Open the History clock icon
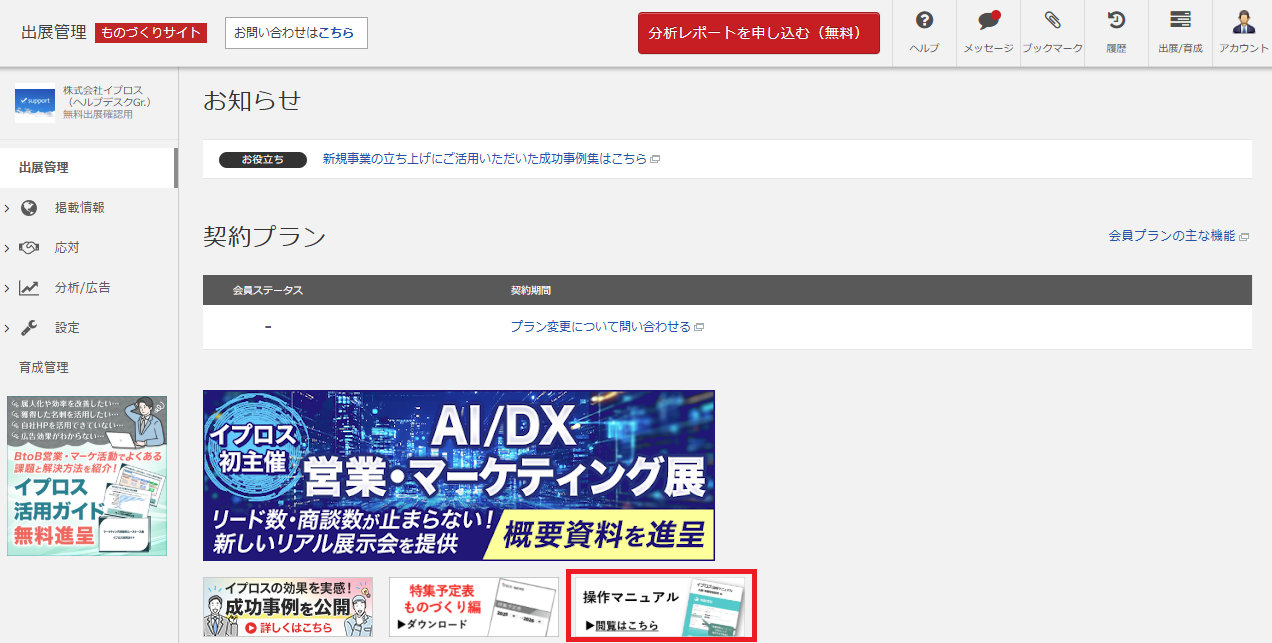Viewport: 1272px width, 643px height. point(1116,21)
